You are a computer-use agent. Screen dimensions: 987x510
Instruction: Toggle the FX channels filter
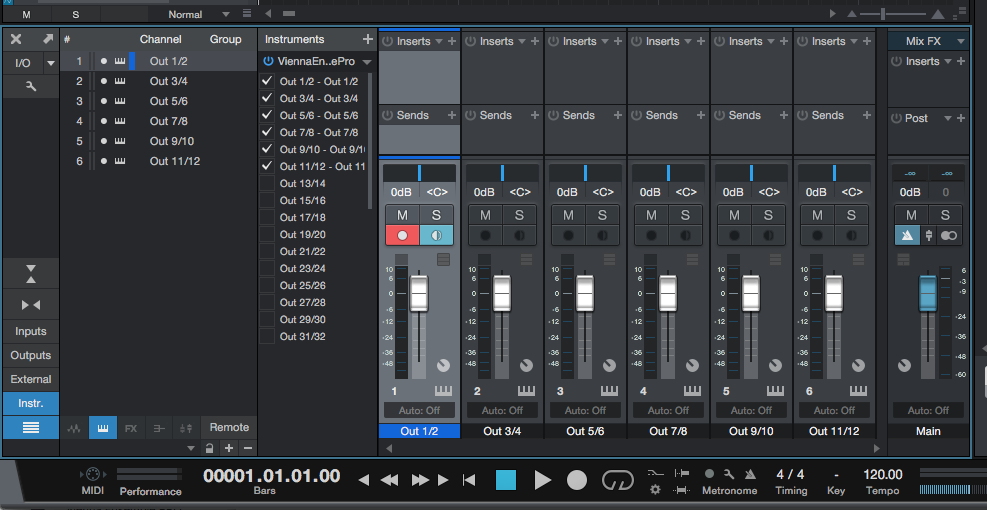130,428
